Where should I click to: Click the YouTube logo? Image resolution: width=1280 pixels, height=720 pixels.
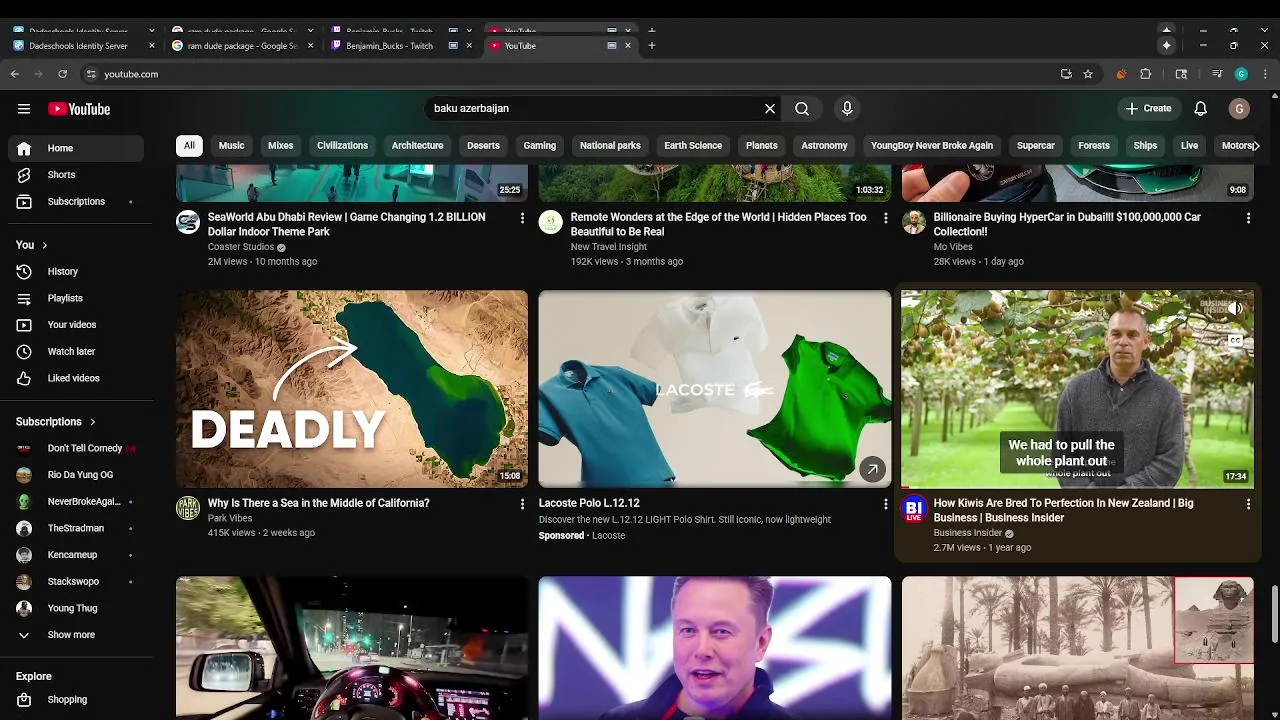79,109
